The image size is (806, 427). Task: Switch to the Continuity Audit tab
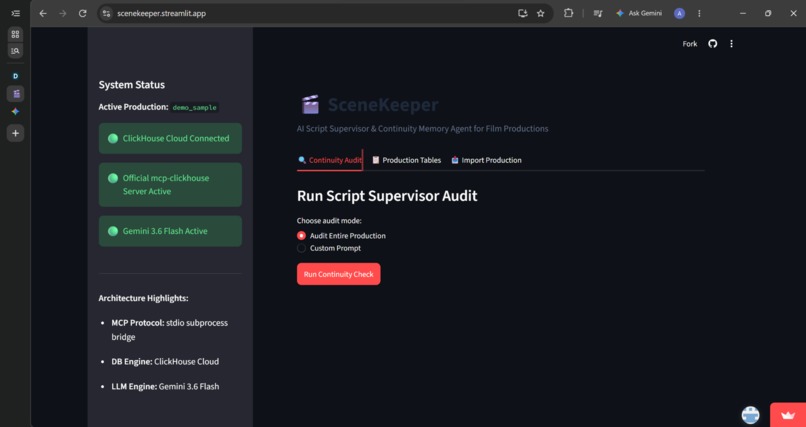(x=330, y=160)
